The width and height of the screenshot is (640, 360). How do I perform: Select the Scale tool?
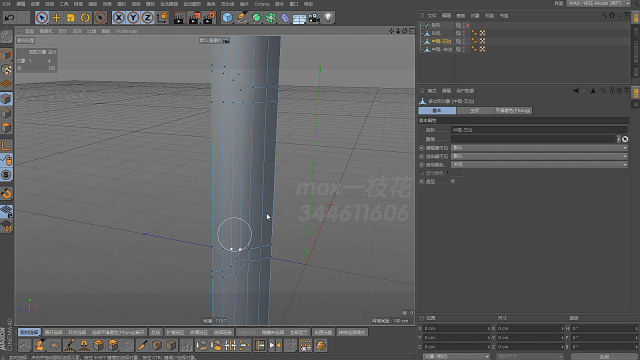coord(71,18)
